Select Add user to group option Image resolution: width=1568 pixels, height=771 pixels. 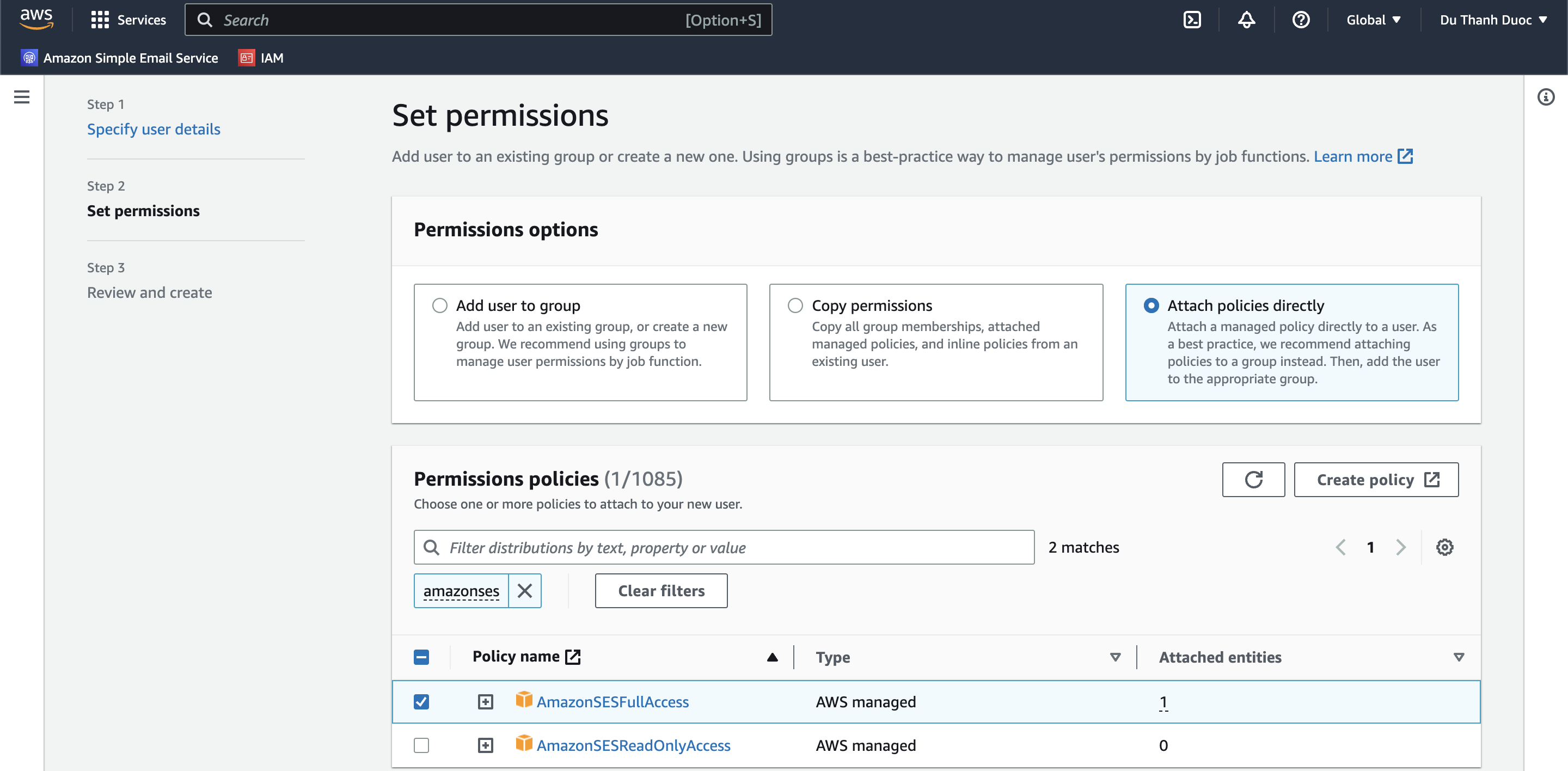pos(439,305)
